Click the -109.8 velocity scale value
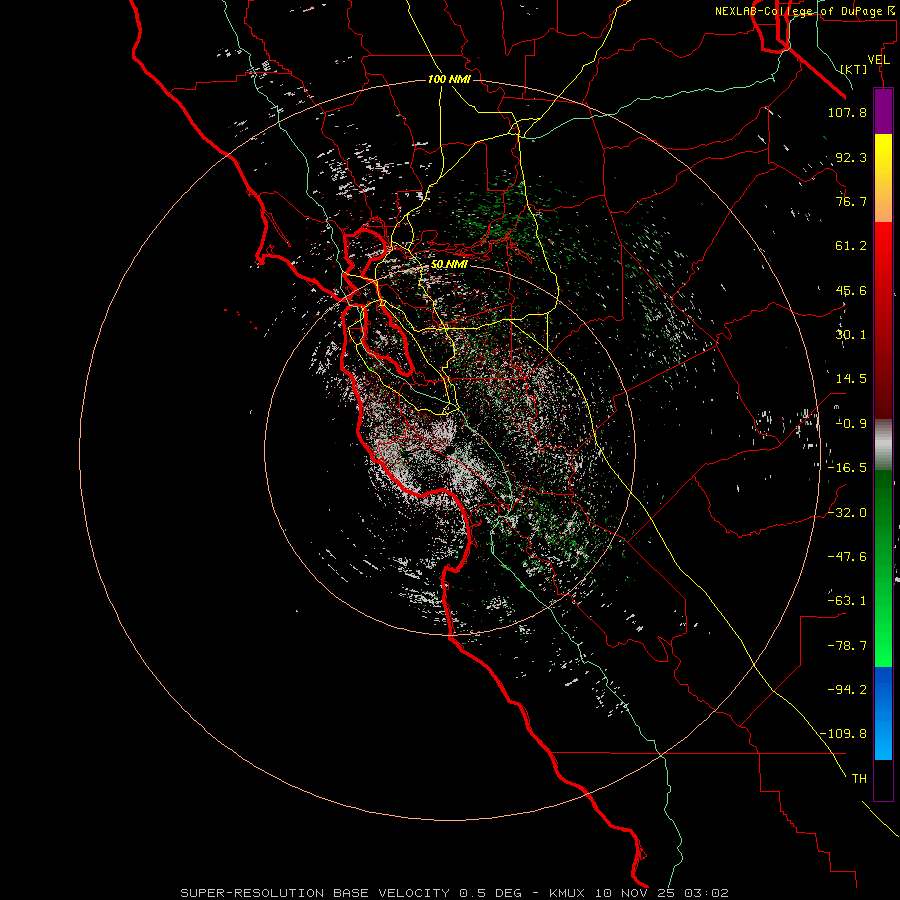The height and width of the screenshot is (900, 900). click(x=844, y=734)
